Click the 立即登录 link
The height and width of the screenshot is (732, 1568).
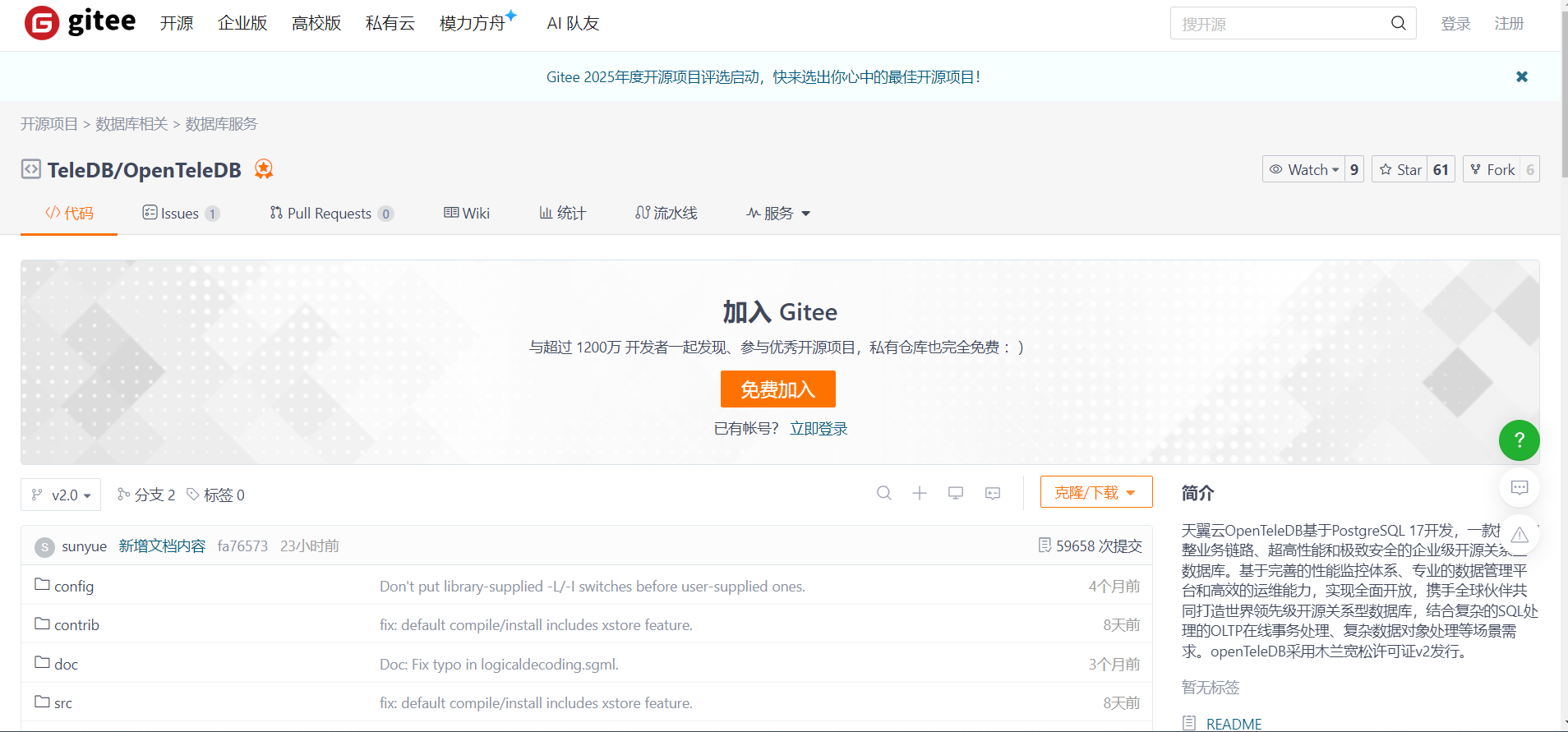pos(819,428)
